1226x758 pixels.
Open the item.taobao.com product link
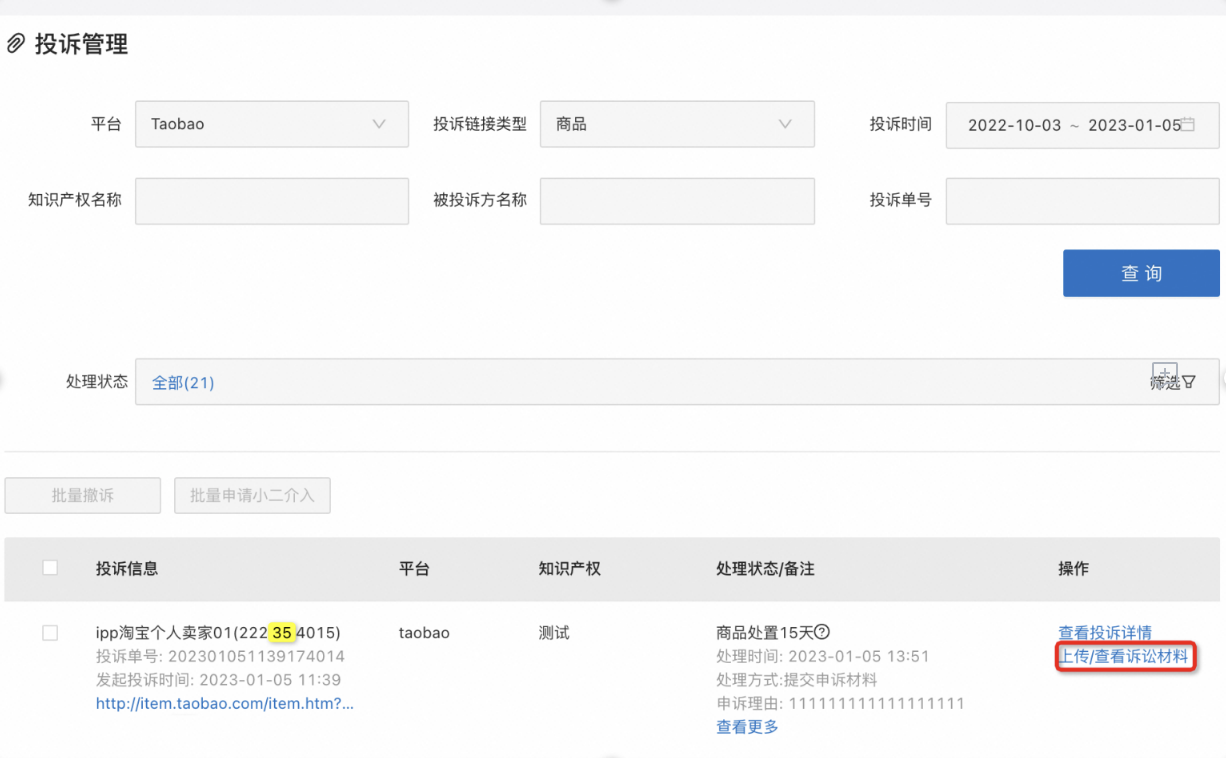pyautogui.click(x=225, y=703)
